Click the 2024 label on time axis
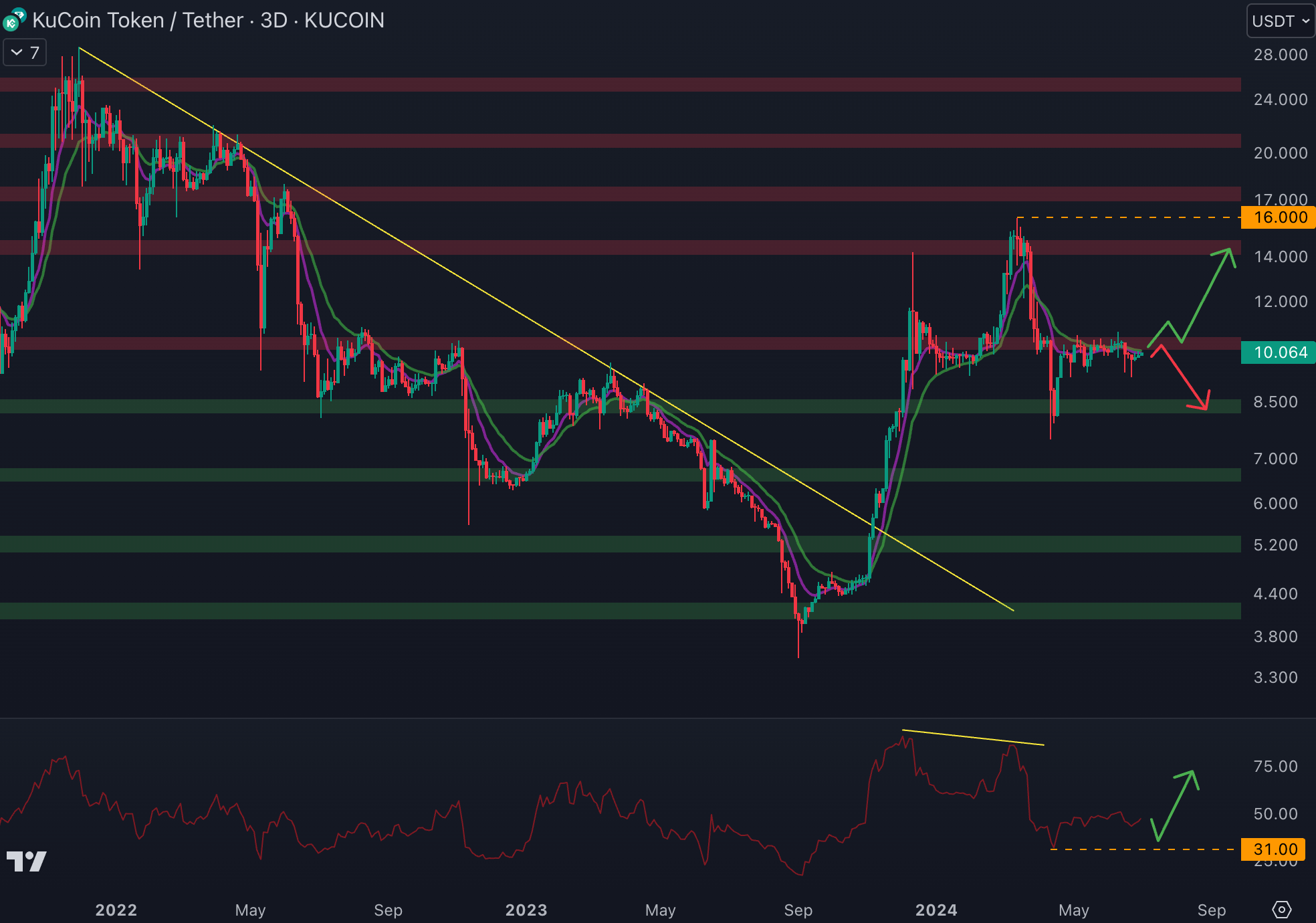The height and width of the screenshot is (923, 1316). 936,910
